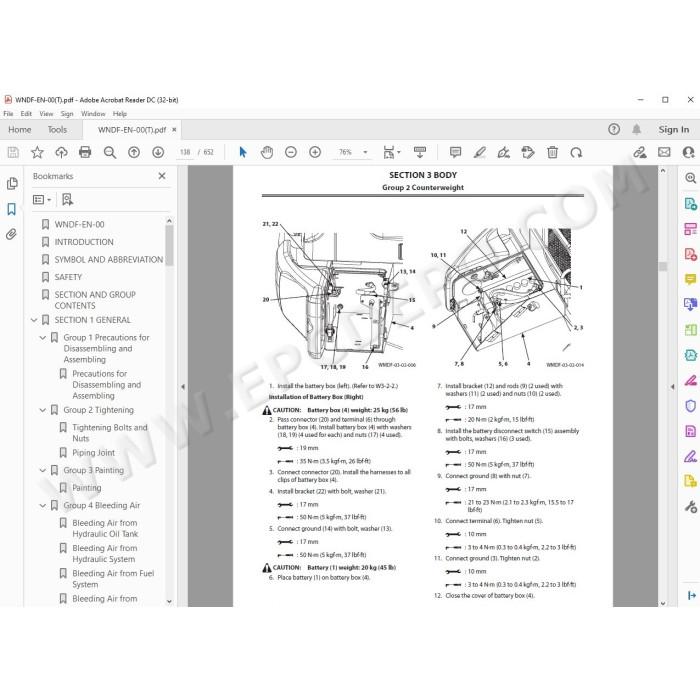Toggle the Bookmarks panel icon in sidebar
The width and height of the screenshot is (700, 700).
(12, 209)
